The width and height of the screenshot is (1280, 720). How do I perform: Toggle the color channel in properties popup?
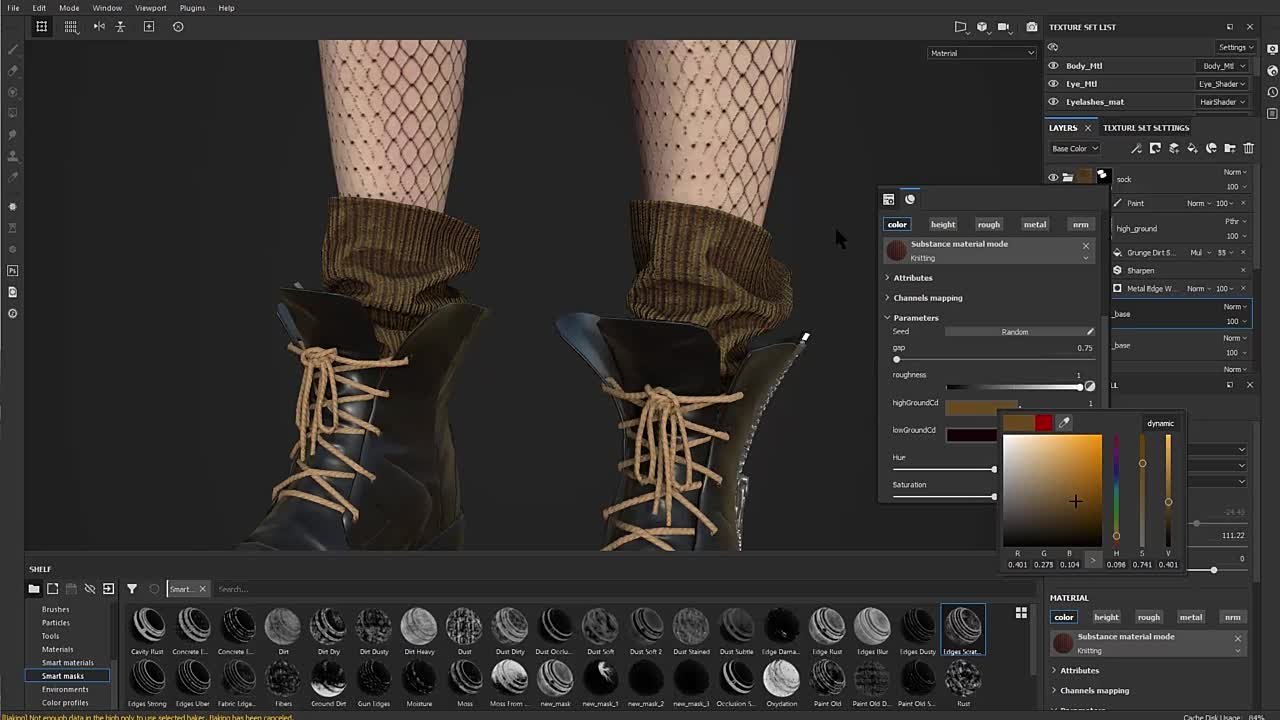897,224
